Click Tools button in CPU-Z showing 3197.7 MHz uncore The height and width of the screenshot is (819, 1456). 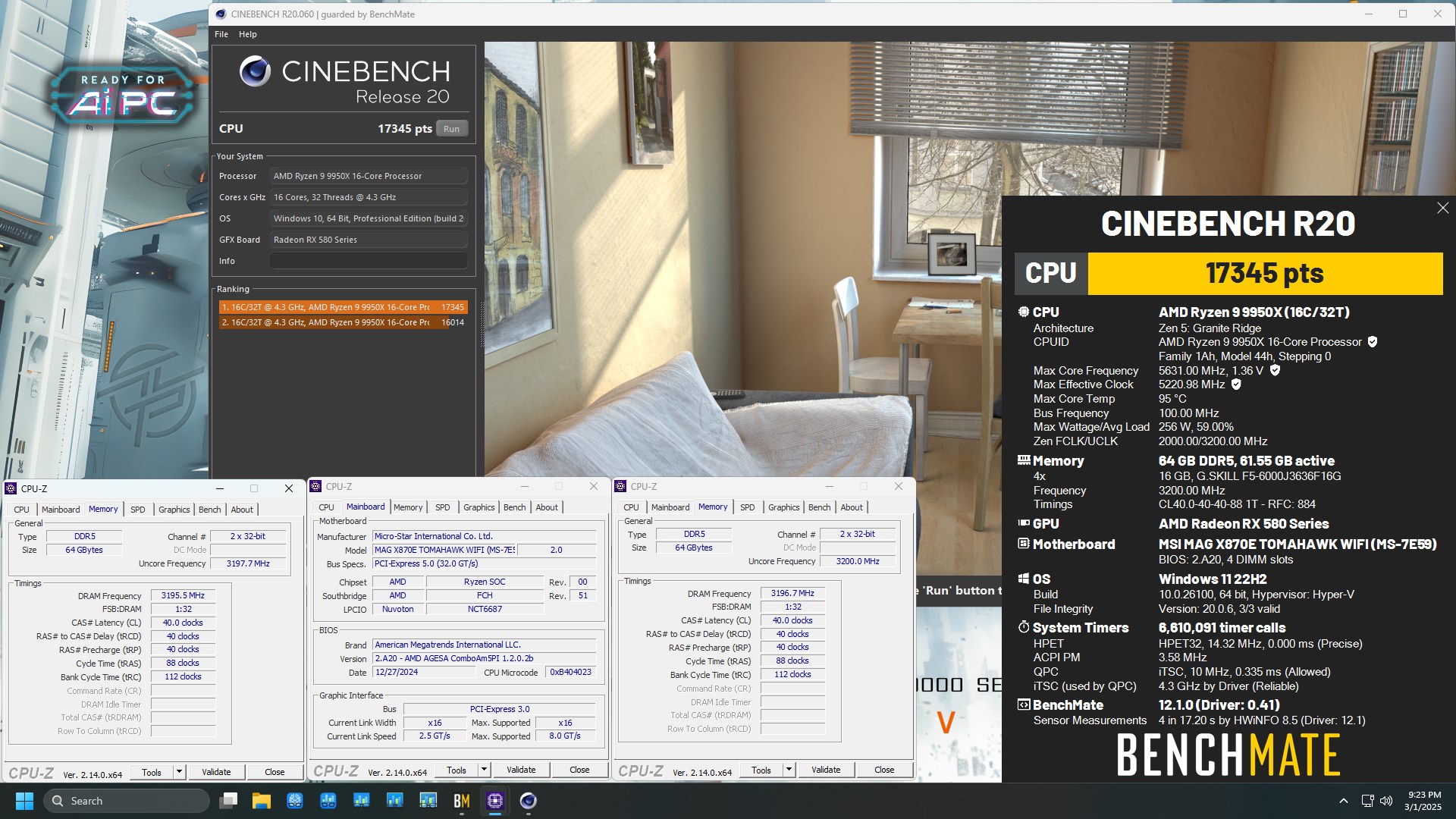tap(152, 772)
